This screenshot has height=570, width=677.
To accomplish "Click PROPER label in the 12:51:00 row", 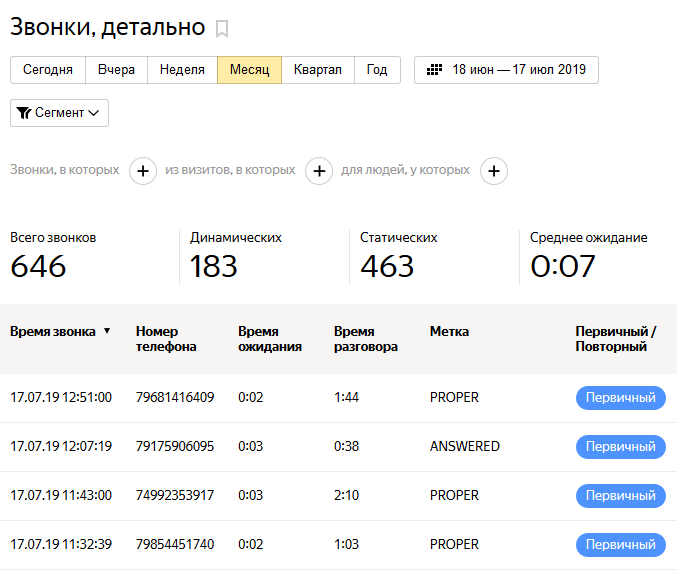I will pos(454,397).
